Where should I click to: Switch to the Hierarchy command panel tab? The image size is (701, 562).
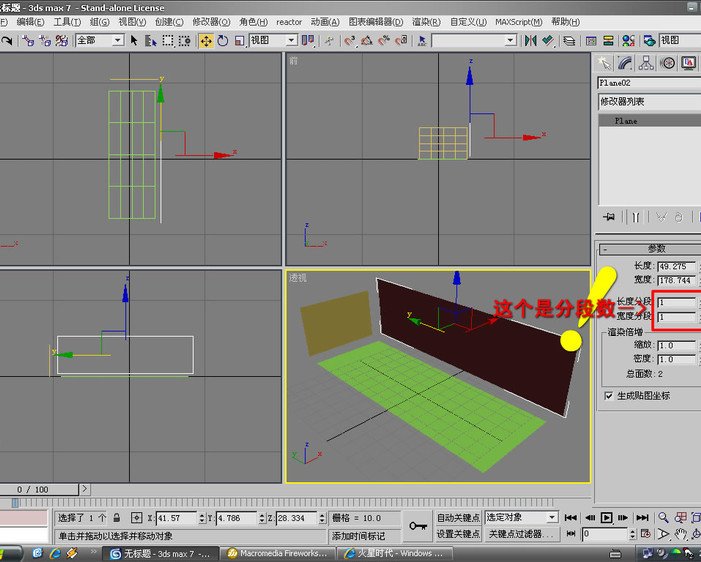(646, 63)
